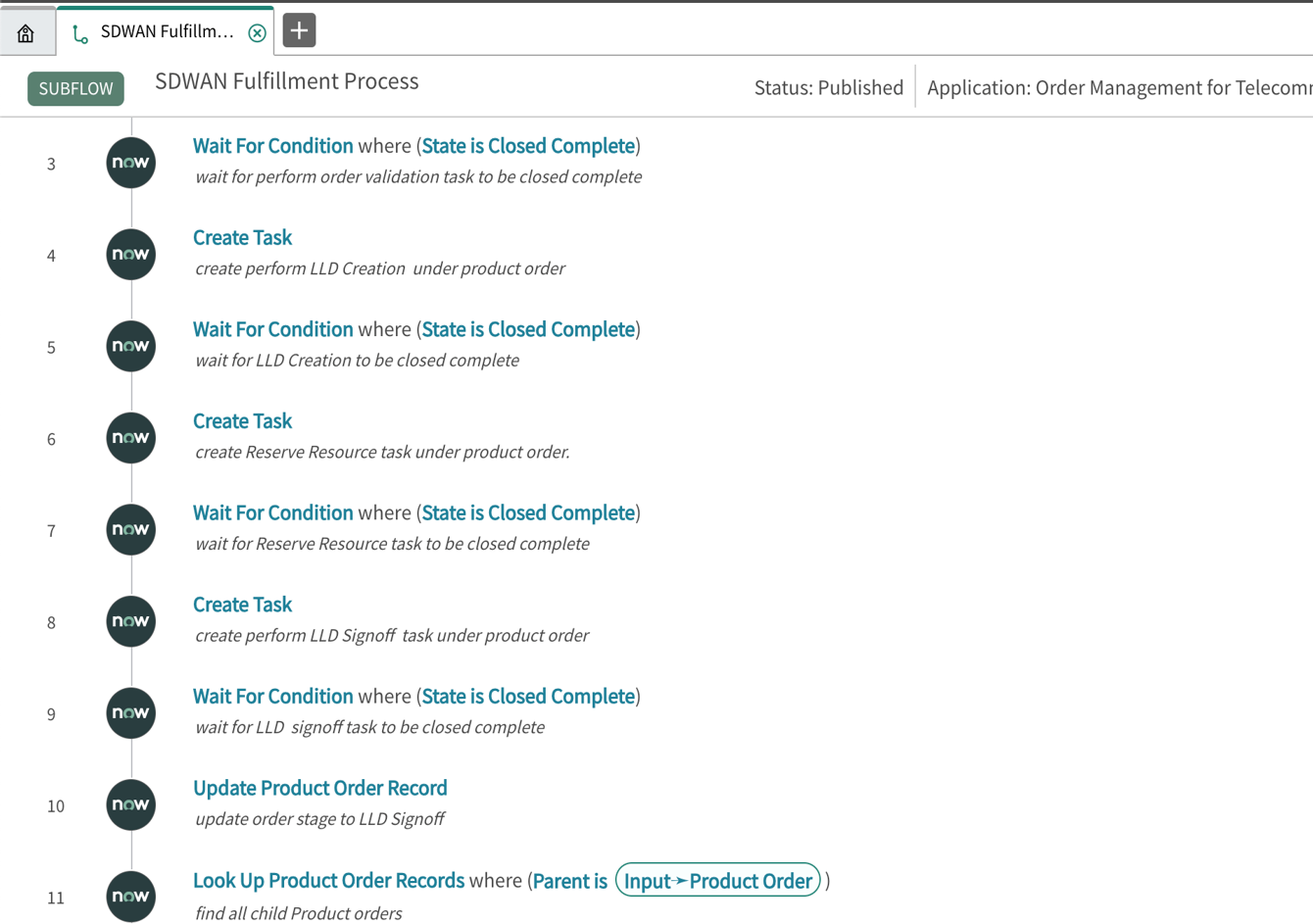This screenshot has height=924, width=1313.
Task: Select the now icon beside step 8 Create Task
Action: tap(130, 620)
